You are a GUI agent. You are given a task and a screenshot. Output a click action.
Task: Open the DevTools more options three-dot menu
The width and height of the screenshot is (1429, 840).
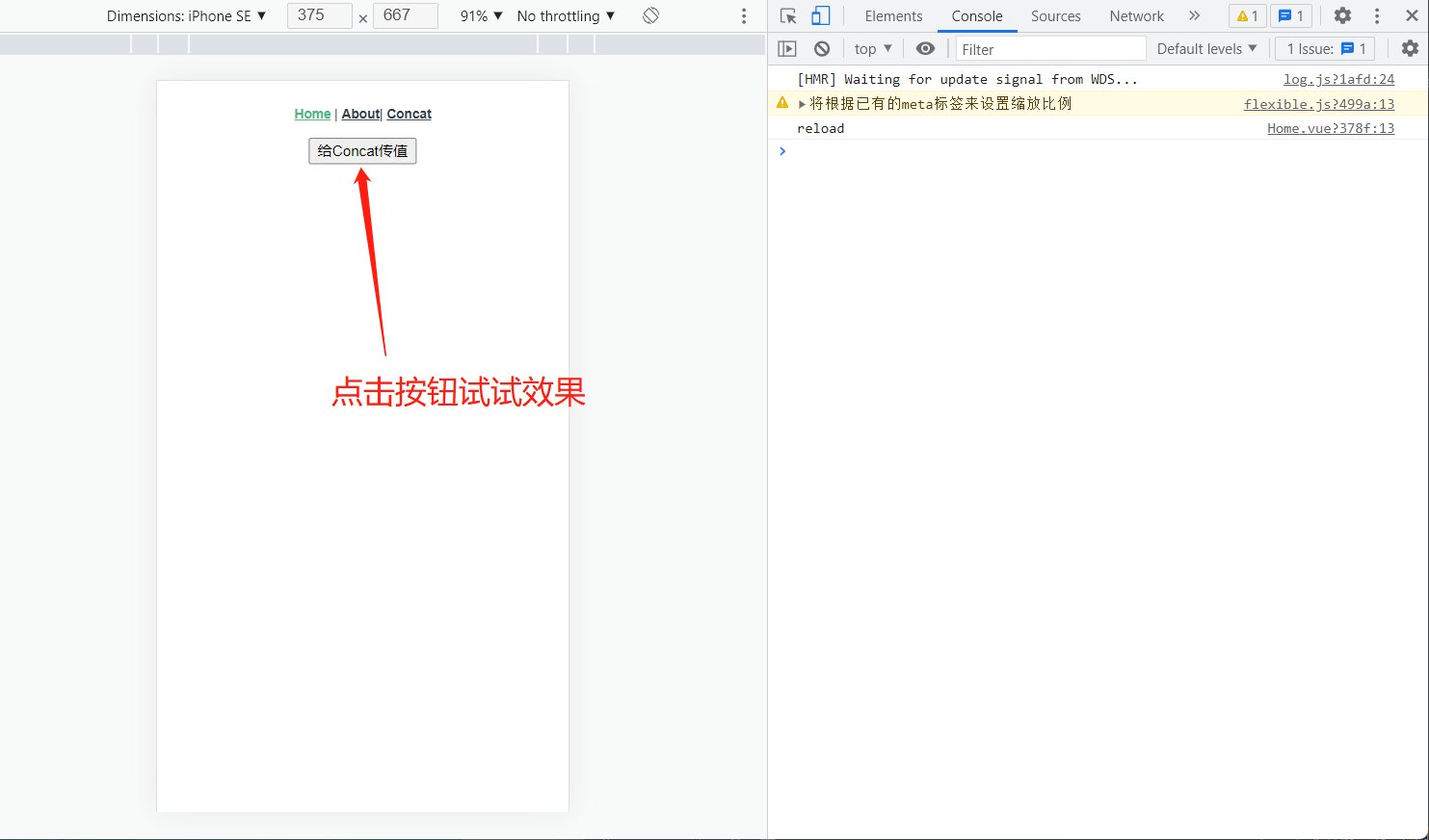[x=1378, y=15]
